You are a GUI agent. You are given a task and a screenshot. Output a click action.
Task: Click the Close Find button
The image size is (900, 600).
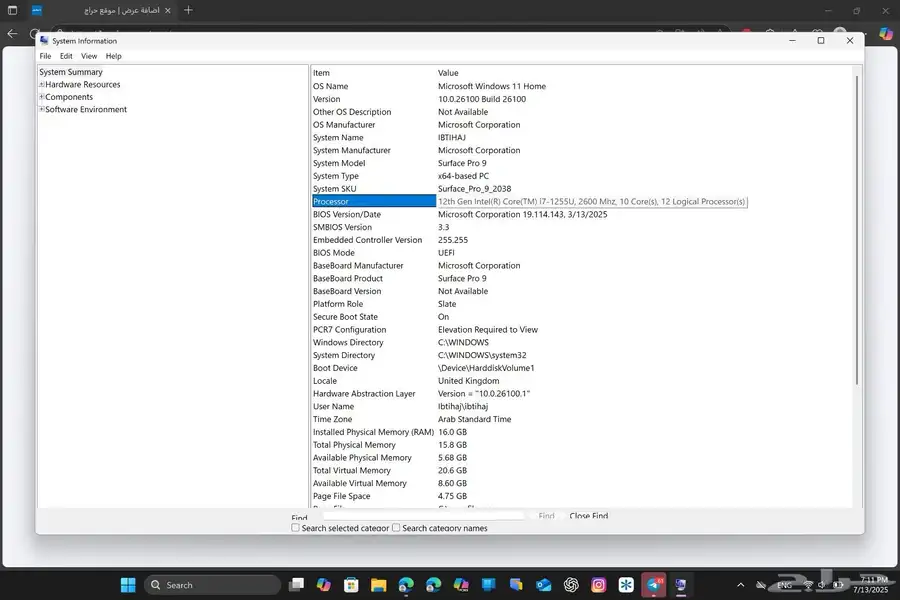[x=588, y=516]
